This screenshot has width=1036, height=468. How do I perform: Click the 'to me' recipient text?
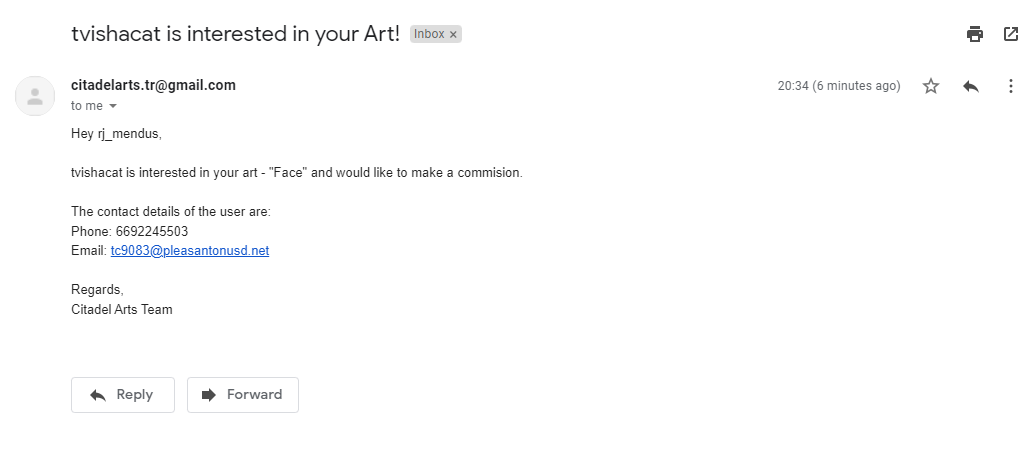pyautogui.click(x=86, y=106)
